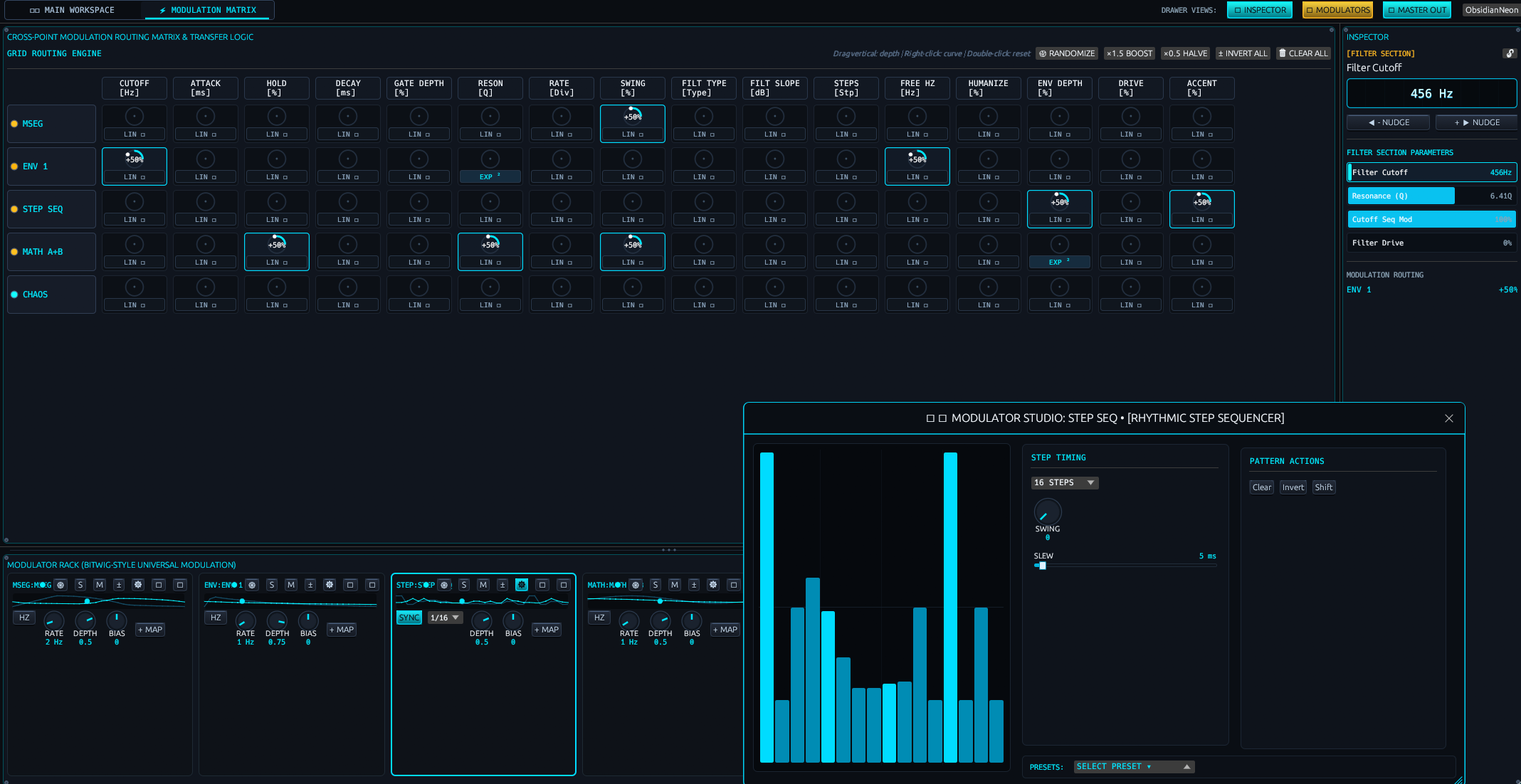Click the MSEG to SWING depth knob

pyautogui.click(x=633, y=116)
